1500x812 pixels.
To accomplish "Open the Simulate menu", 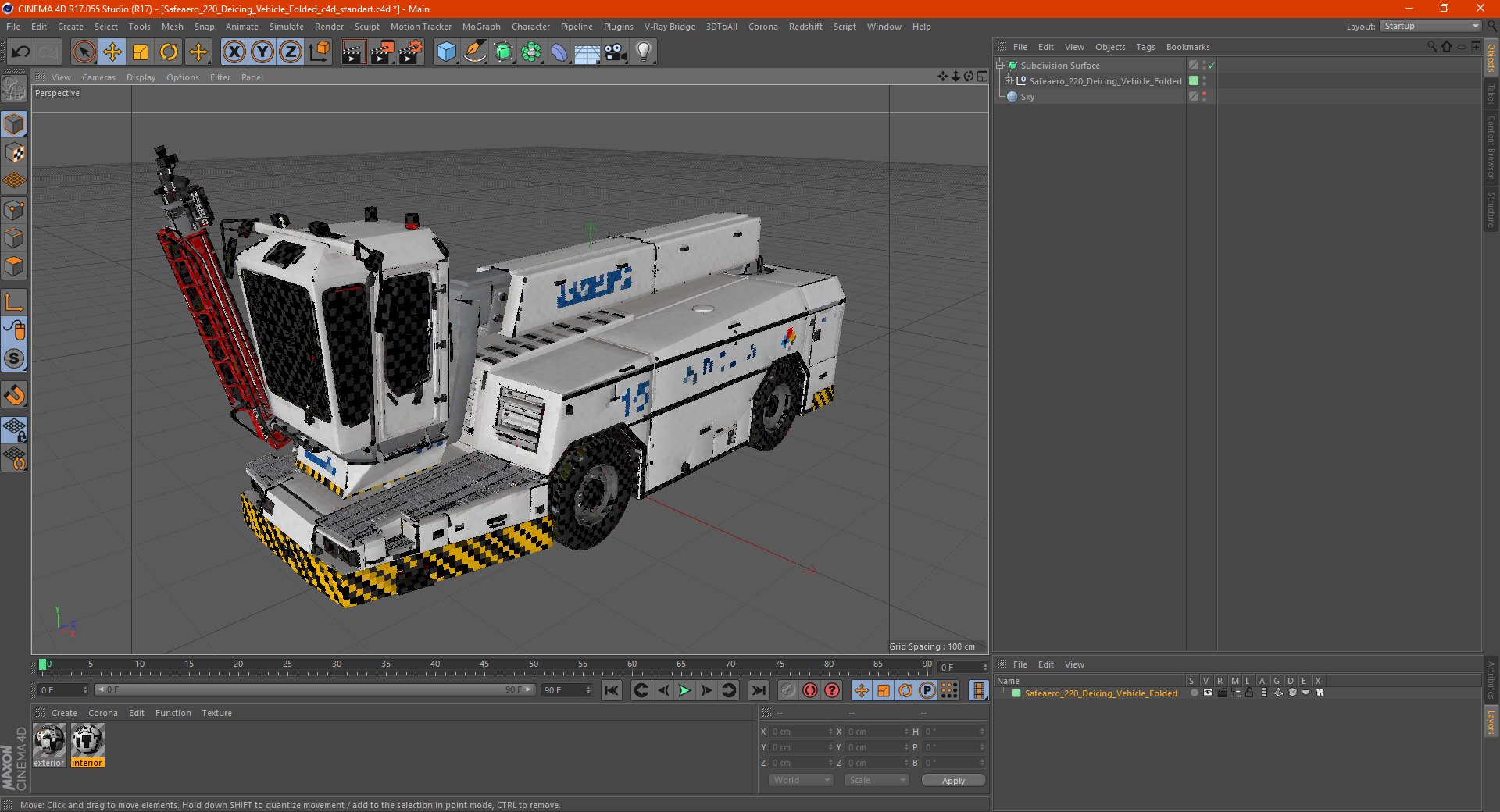I will click(287, 27).
